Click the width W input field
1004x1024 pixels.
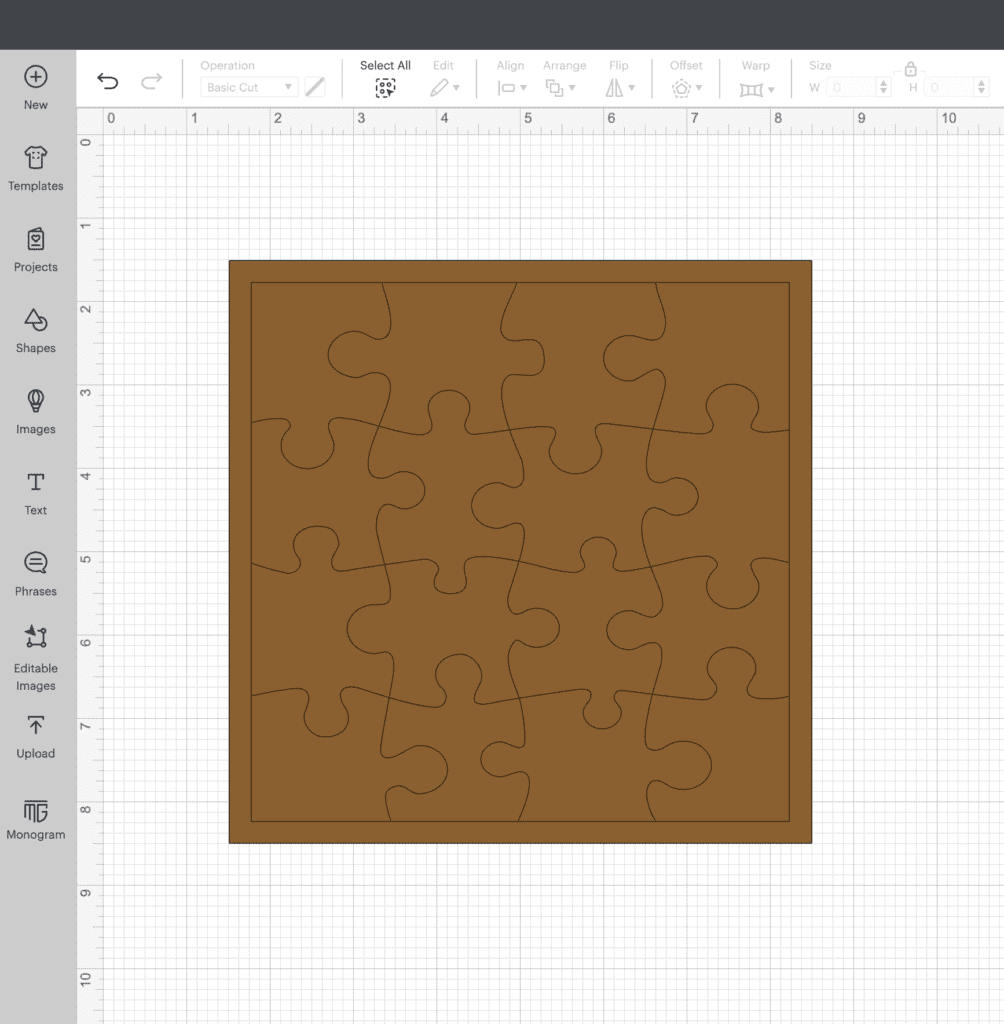(850, 87)
